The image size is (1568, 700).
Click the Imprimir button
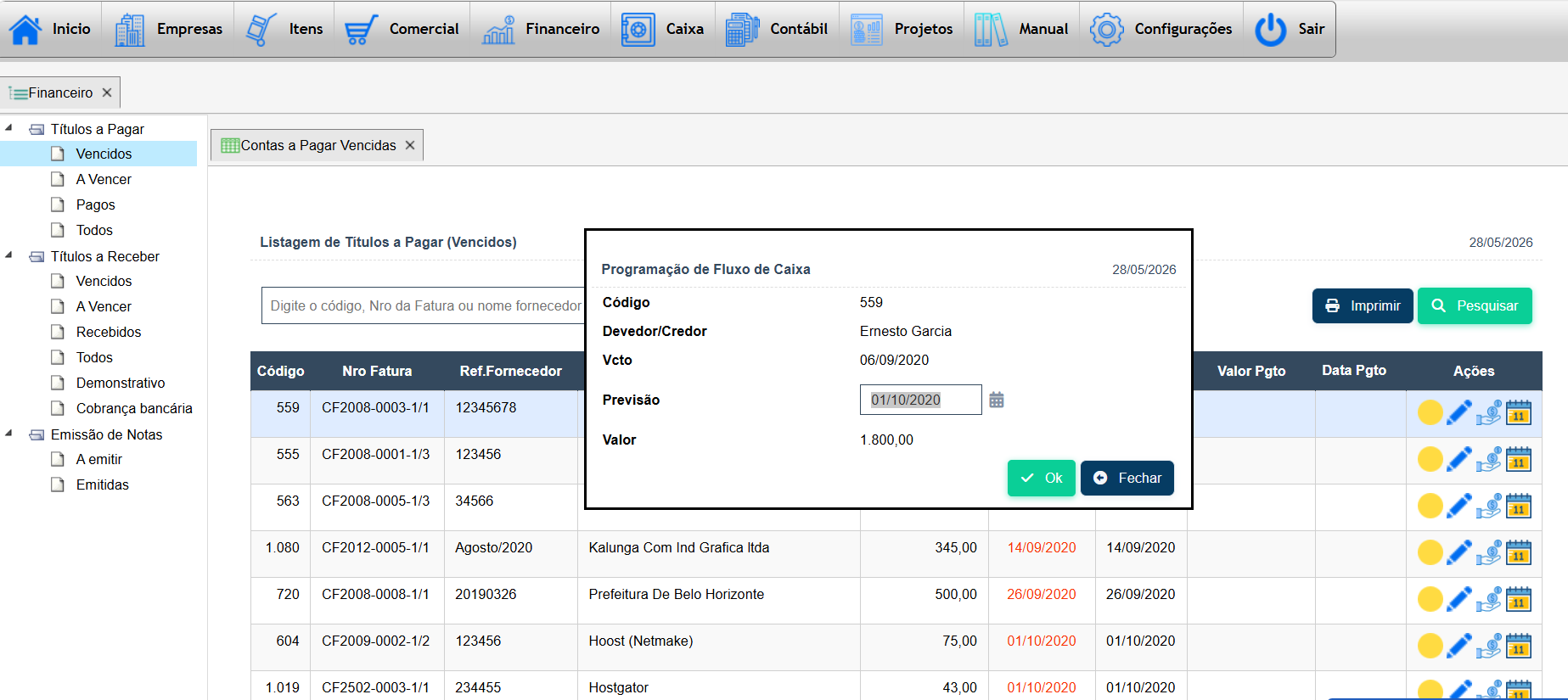point(1363,305)
